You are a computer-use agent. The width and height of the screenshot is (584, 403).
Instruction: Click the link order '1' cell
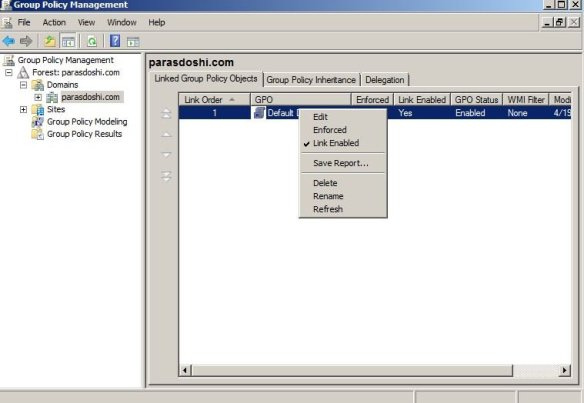pyautogui.click(x=215, y=113)
